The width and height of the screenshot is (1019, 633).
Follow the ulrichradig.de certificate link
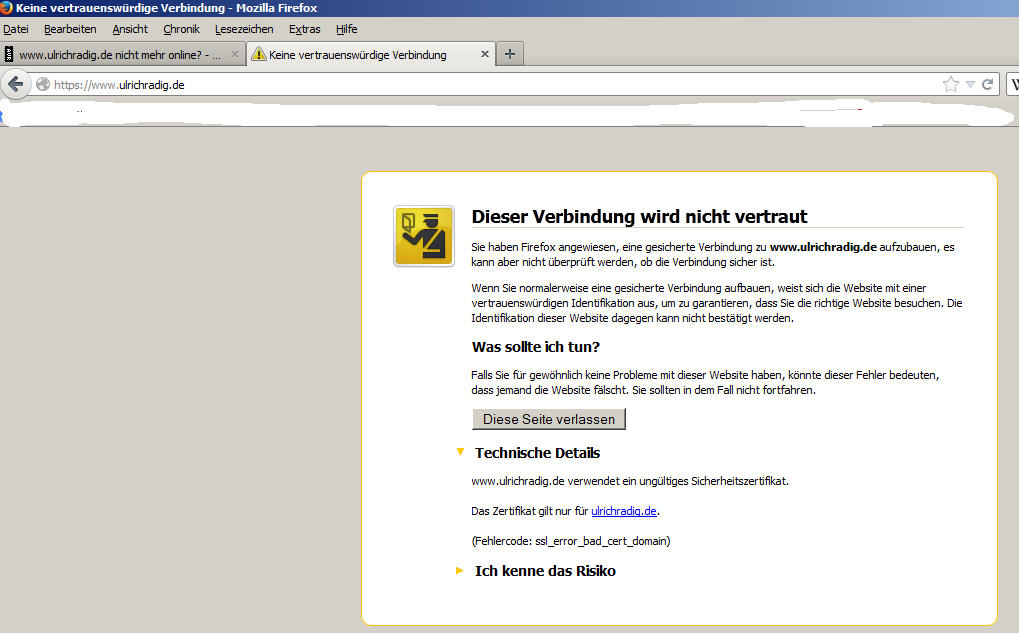(624, 511)
